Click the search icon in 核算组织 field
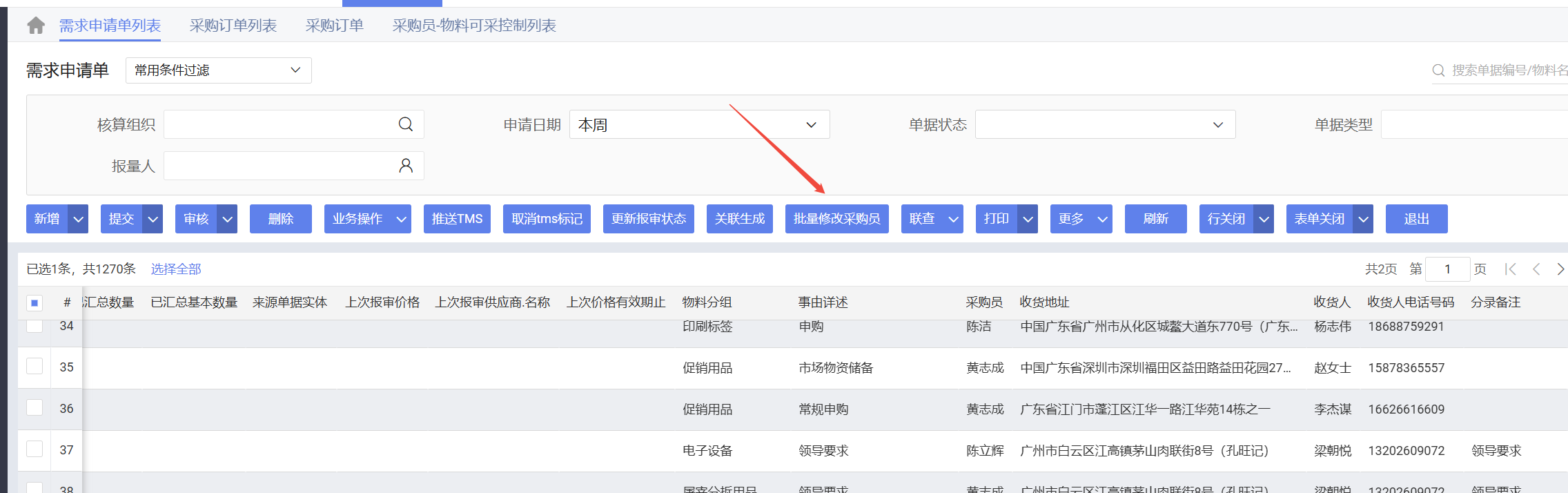 point(406,124)
